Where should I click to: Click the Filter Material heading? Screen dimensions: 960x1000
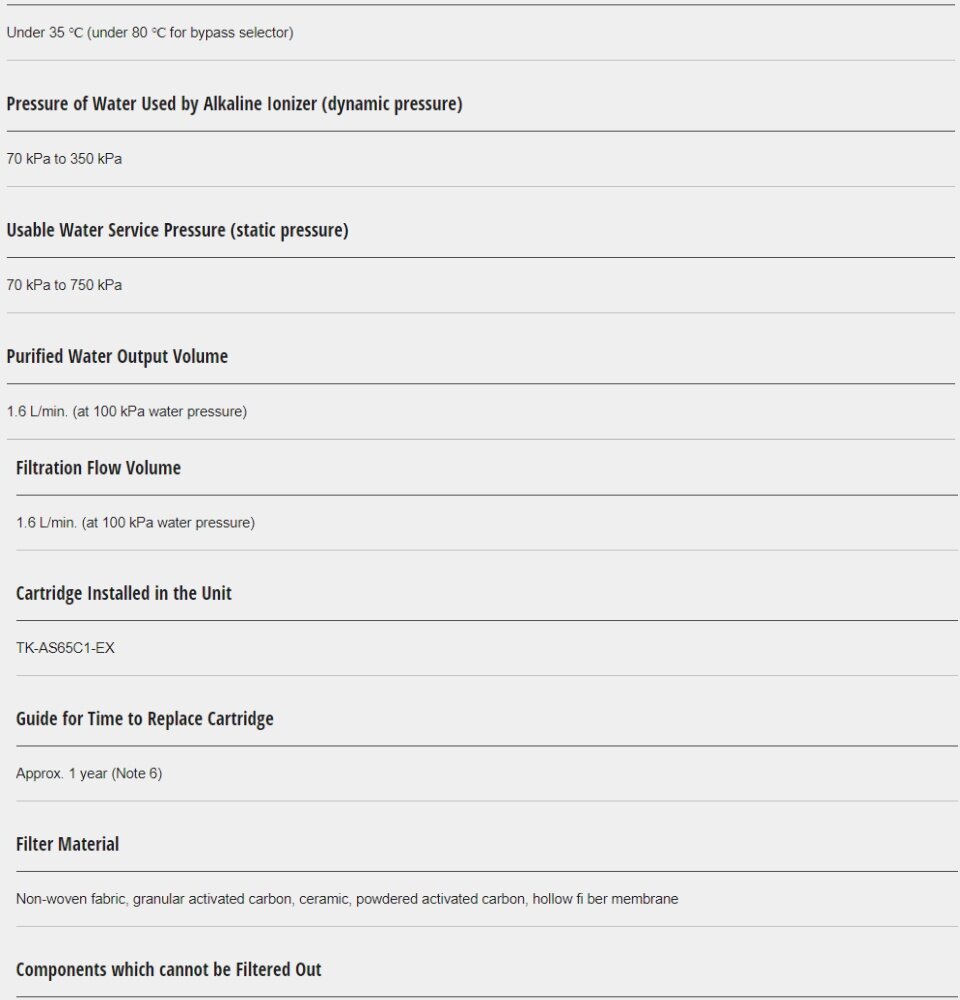click(x=67, y=844)
